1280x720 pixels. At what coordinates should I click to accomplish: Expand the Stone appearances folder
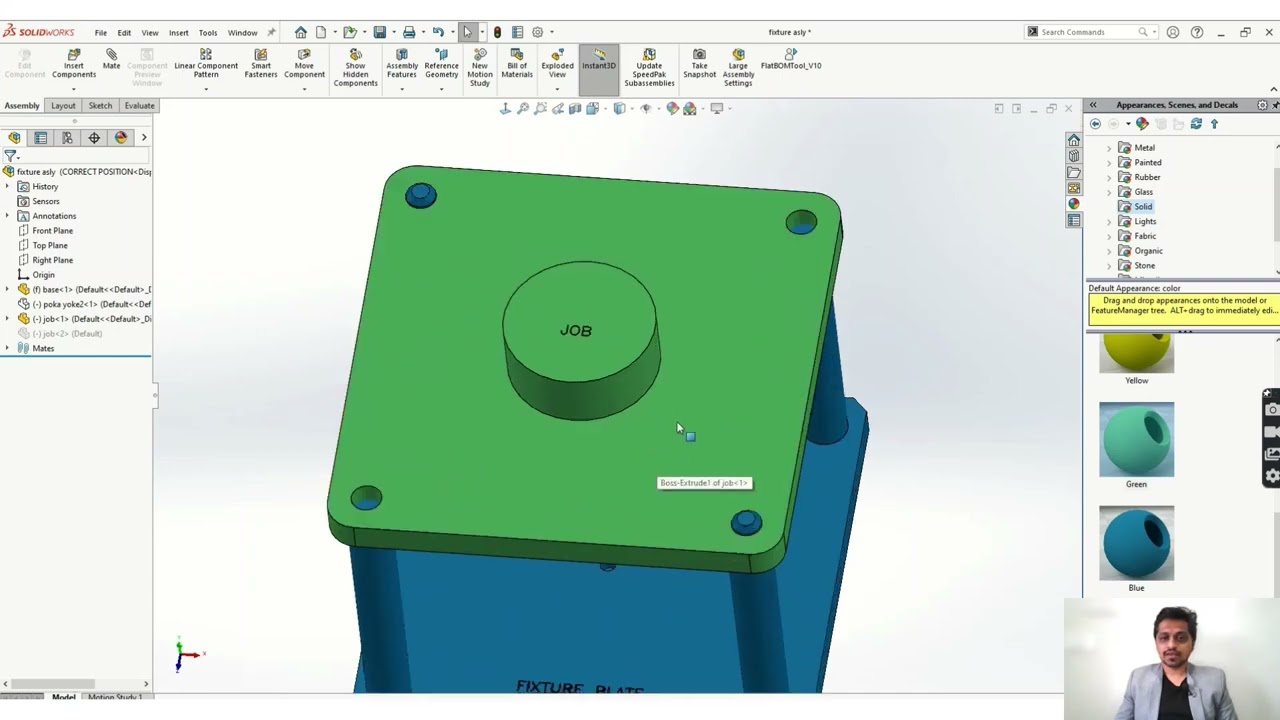point(1108,266)
